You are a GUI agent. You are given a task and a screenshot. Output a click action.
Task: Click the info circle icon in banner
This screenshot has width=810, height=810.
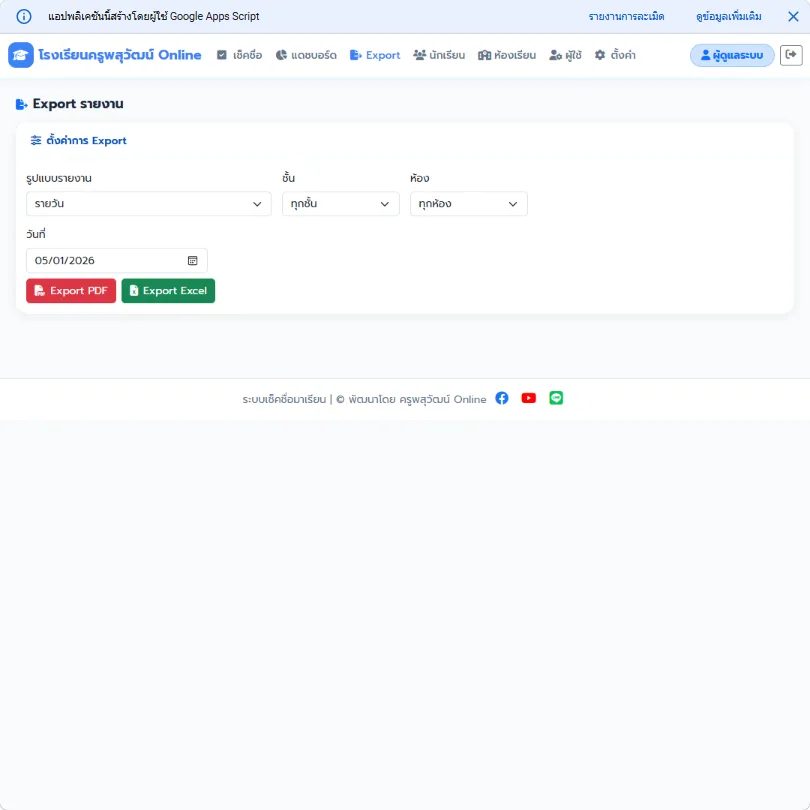click(24, 17)
